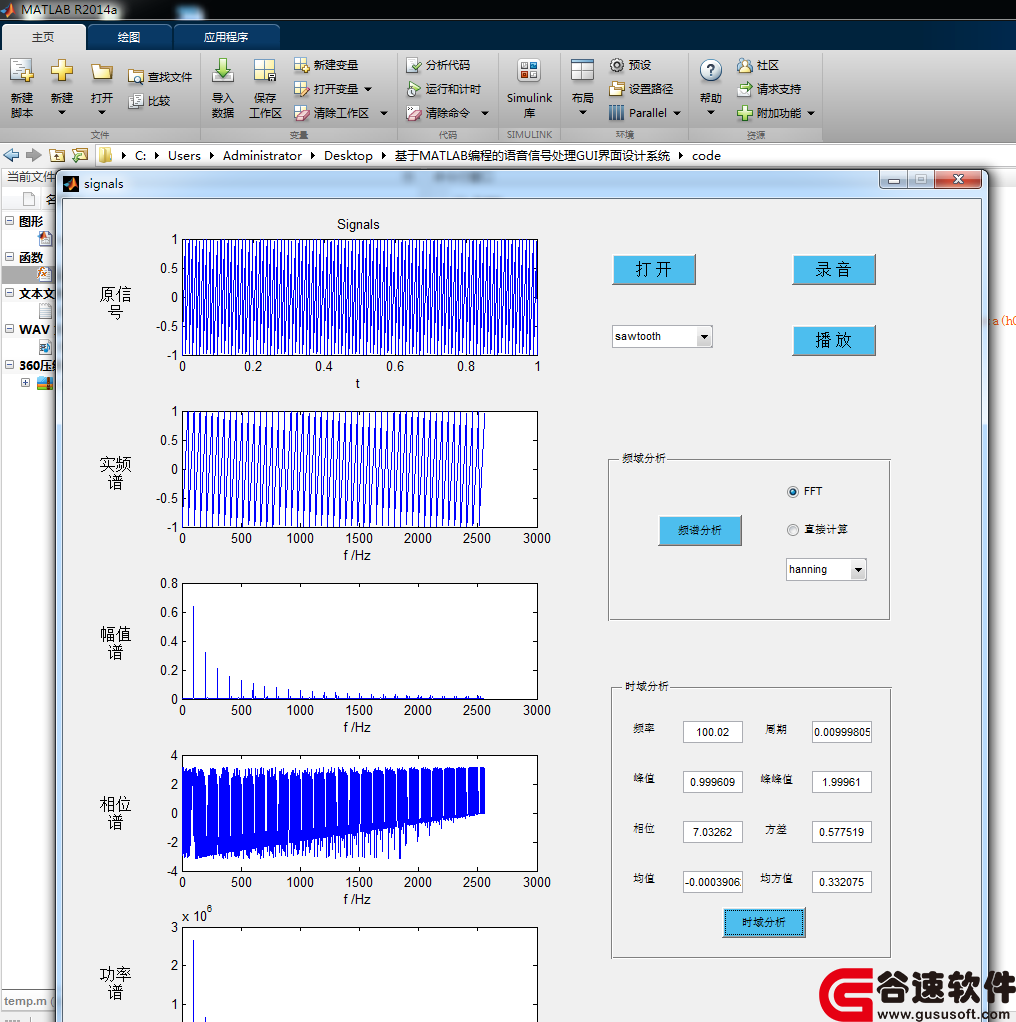Image resolution: width=1016 pixels, height=1022 pixels.
Task: Switch to the 绘图 (Plots) tab
Action: [x=129, y=37]
